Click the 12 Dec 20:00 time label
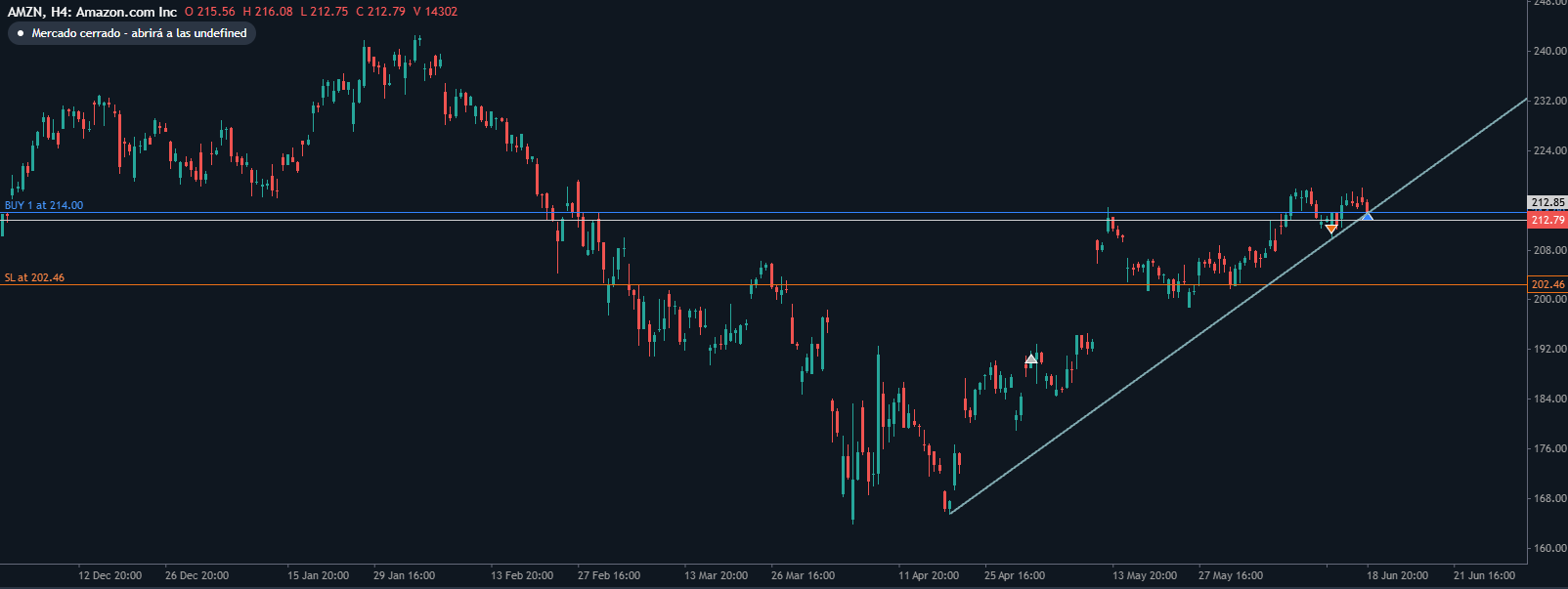Screen dimensions: 1568x589 110,575
